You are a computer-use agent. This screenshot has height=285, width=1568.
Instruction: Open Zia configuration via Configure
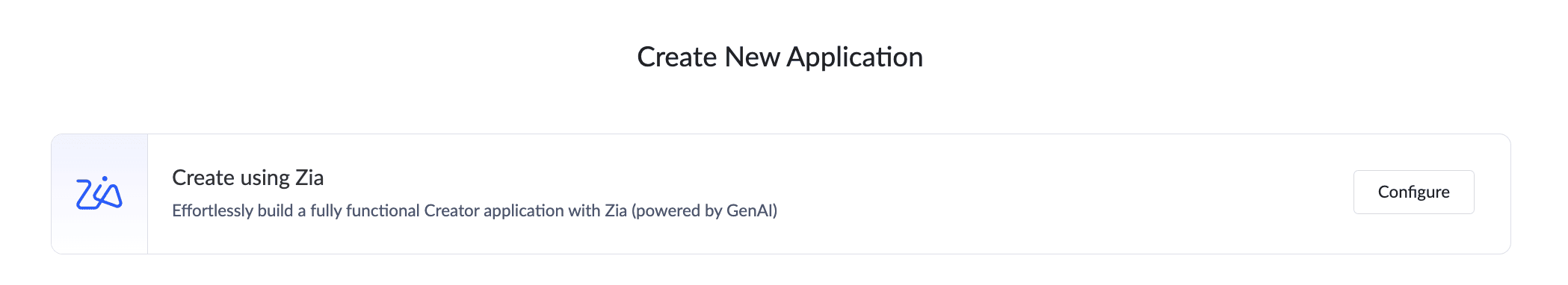[x=1413, y=192]
